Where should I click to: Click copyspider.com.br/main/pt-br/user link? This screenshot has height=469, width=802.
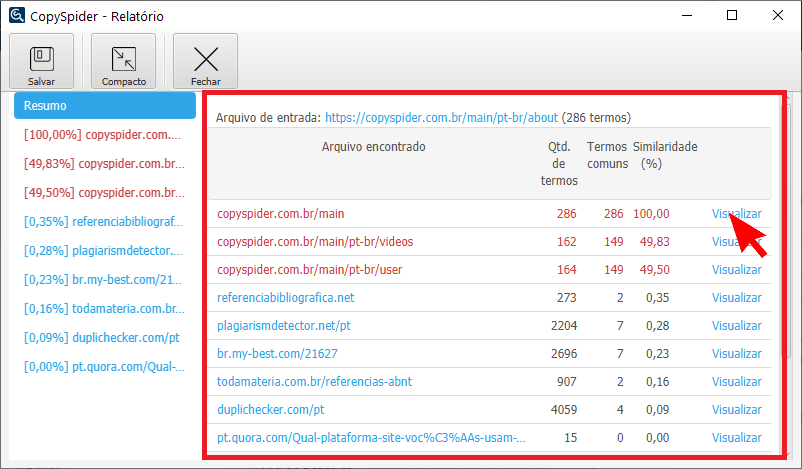(x=310, y=270)
